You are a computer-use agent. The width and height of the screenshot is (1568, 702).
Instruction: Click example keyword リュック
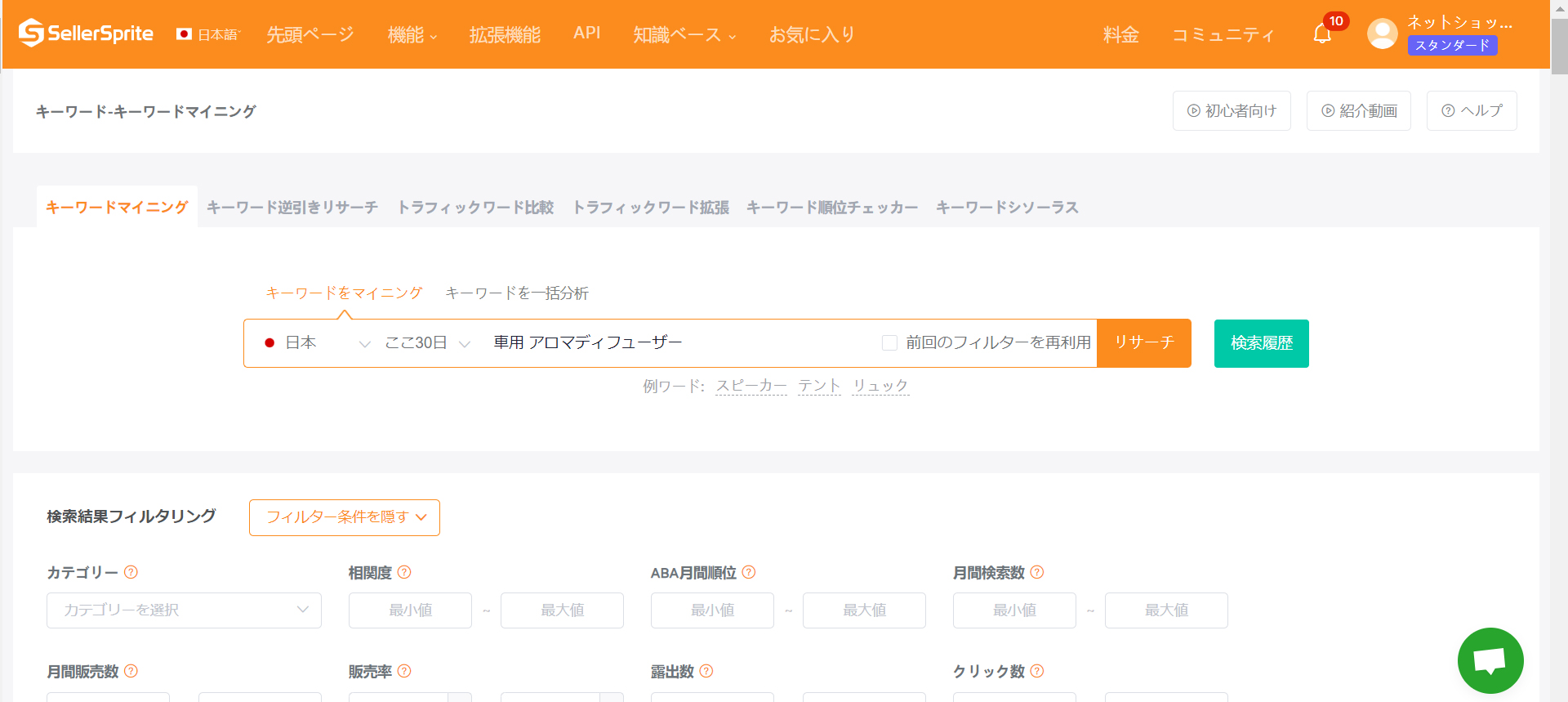coord(880,386)
